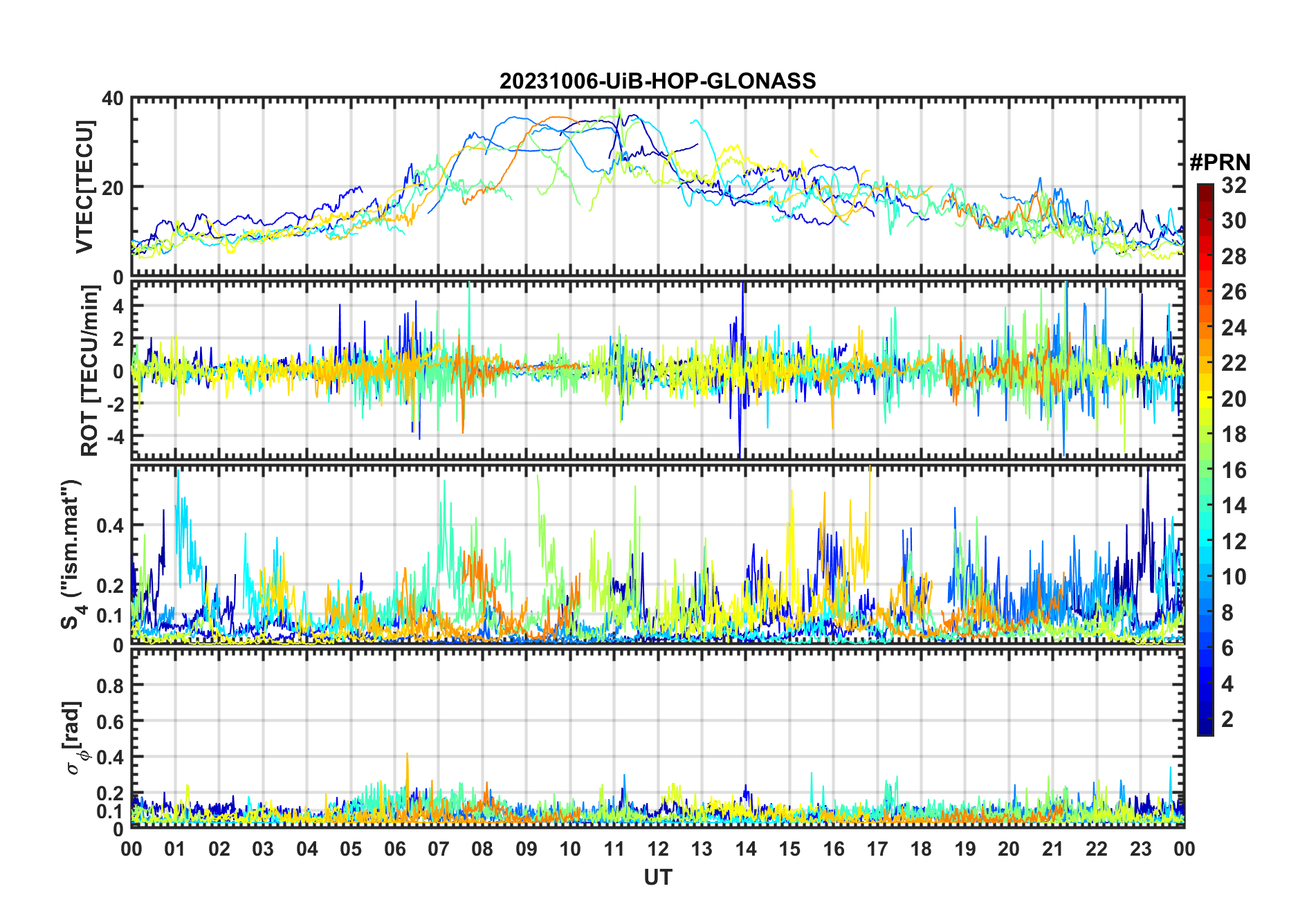Click the plot title 20231006-UiB-HOP-GLONASS
The width and height of the screenshot is (1316, 920).
pos(657,82)
